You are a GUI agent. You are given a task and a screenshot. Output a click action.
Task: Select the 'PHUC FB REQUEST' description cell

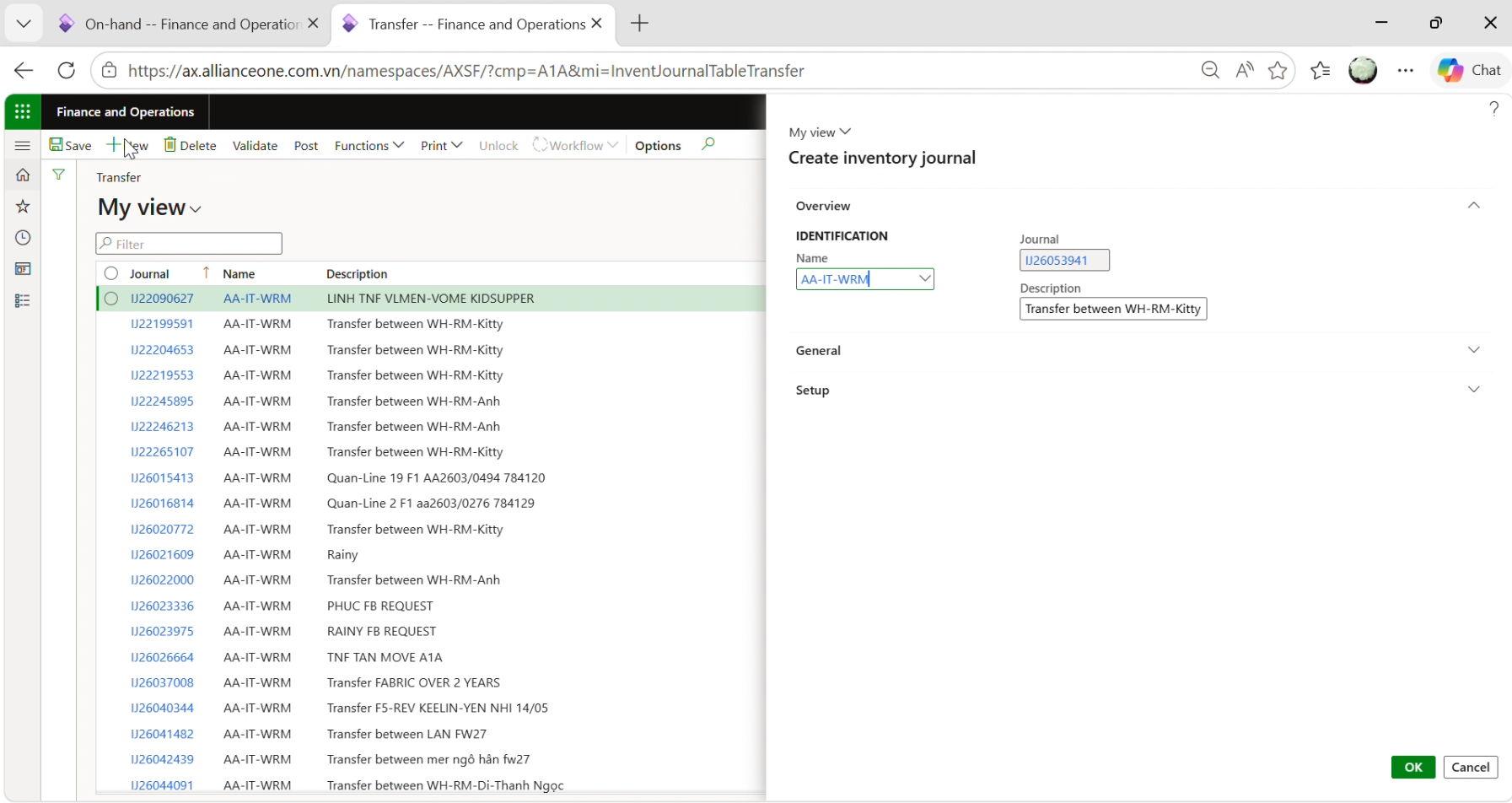click(x=379, y=606)
